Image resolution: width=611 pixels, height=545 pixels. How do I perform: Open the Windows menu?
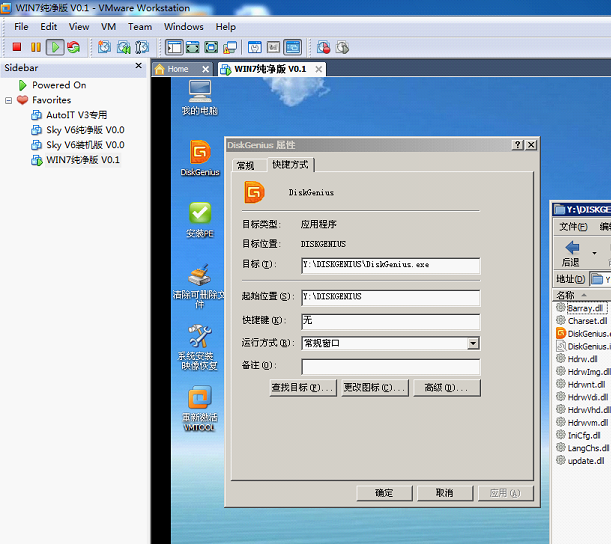point(184,26)
